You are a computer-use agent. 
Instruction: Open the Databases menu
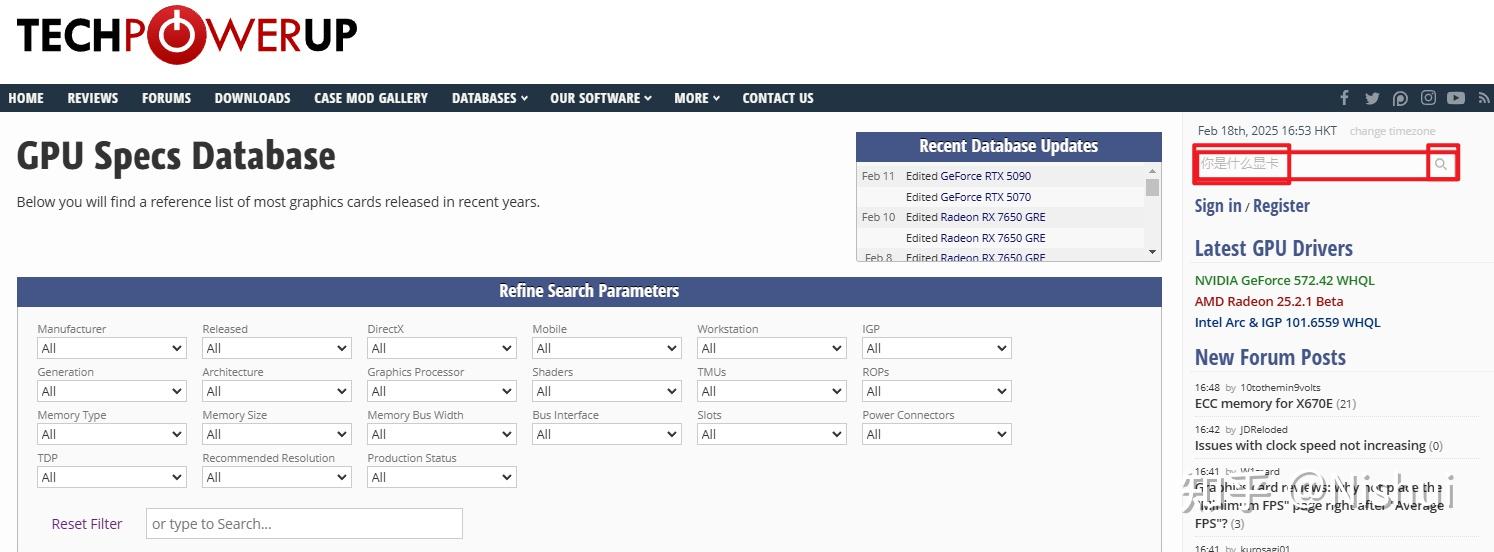pyautogui.click(x=489, y=98)
